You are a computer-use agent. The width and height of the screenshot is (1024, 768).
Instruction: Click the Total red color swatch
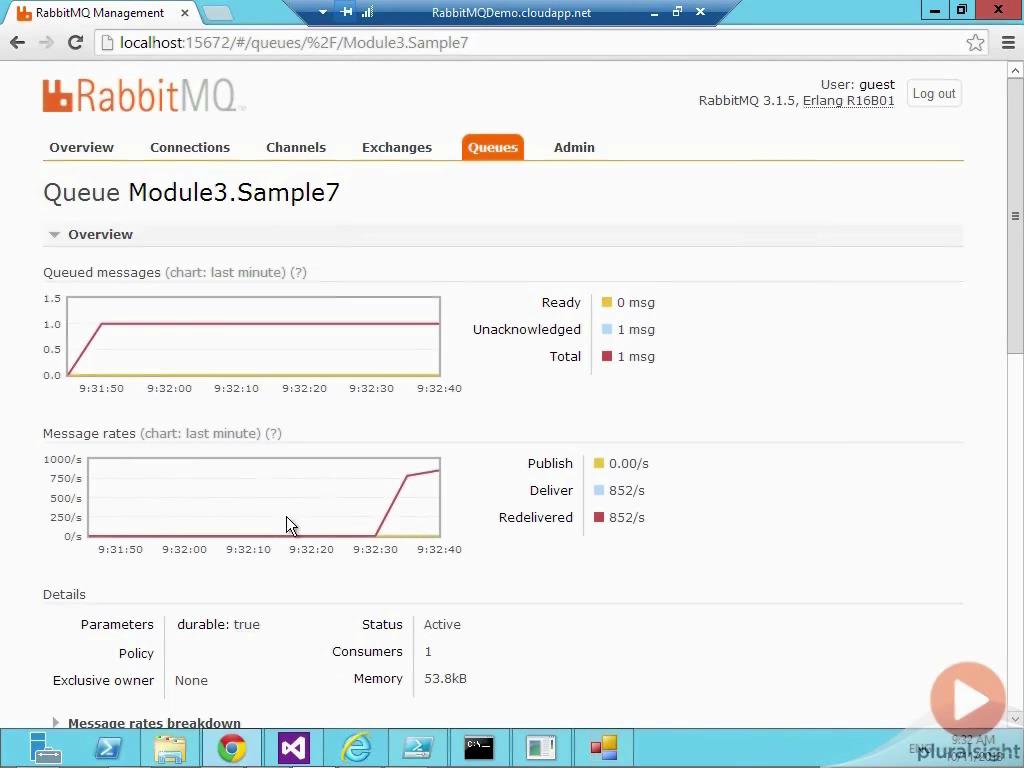pyautogui.click(x=607, y=356)
